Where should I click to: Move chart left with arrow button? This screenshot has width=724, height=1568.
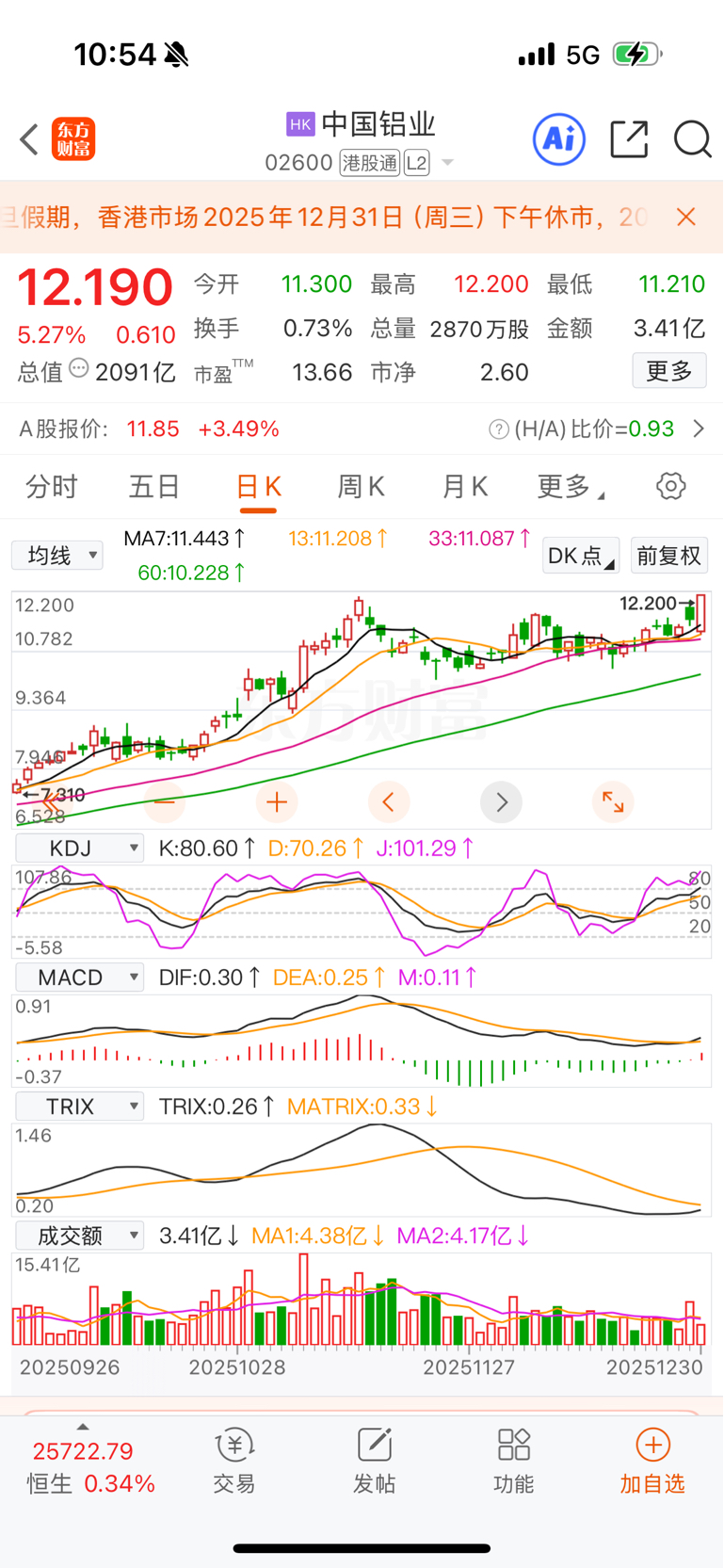[x=389, y=802]
